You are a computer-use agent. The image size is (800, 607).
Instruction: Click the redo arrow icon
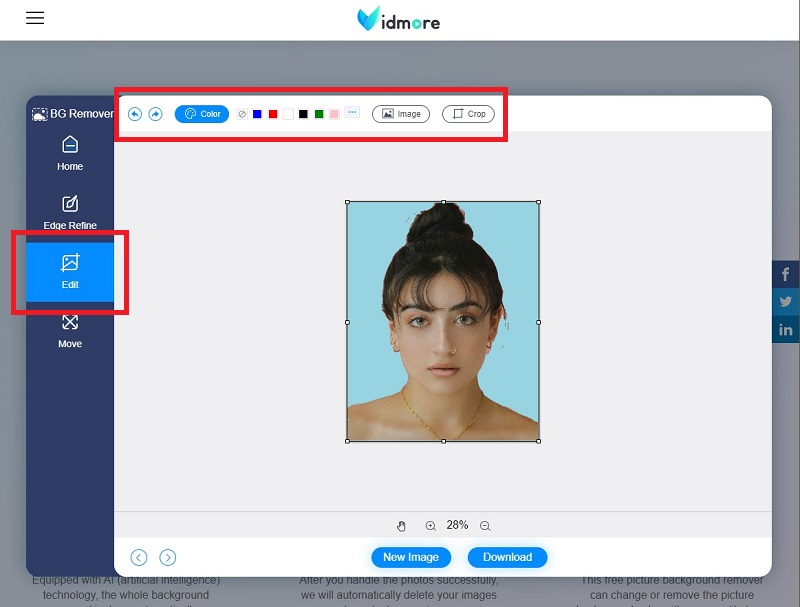156,114
